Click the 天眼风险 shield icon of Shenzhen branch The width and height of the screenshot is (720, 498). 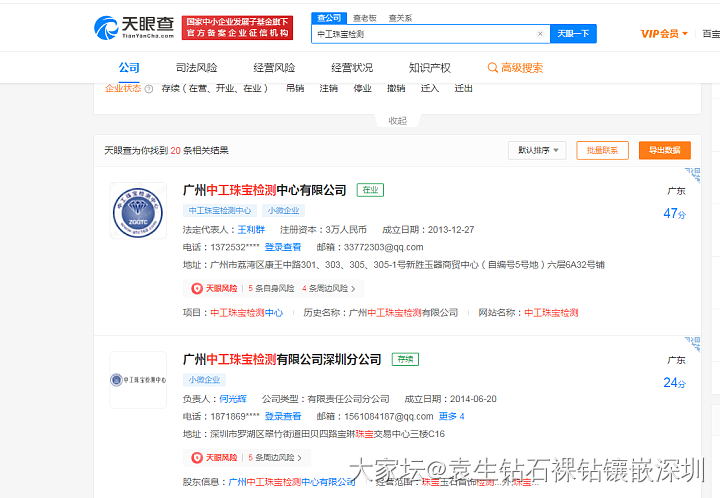pyautogui.click(x=197, y=457)
